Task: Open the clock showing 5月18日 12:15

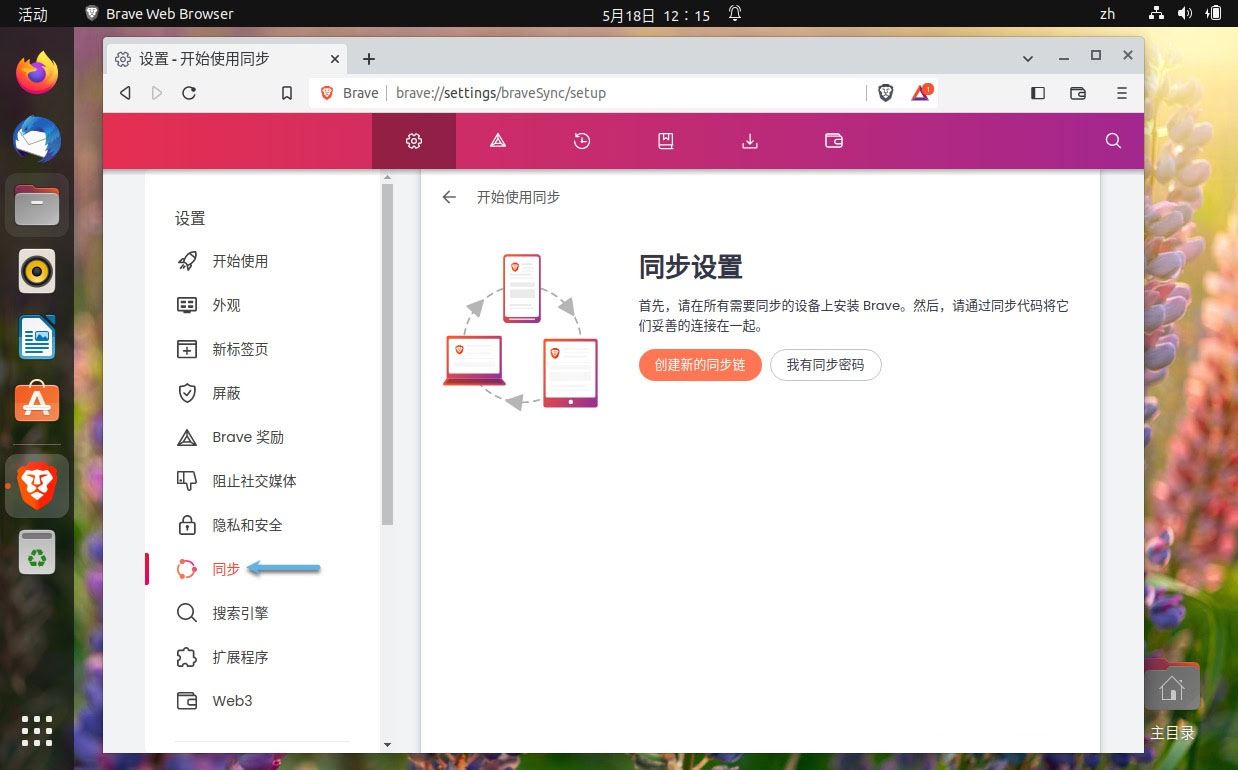Action: (656, 14)
